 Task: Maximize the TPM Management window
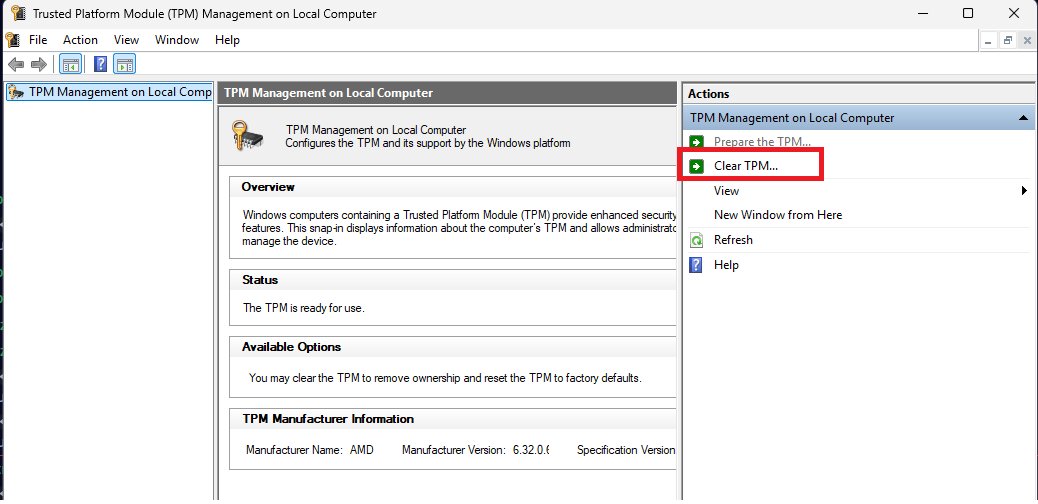pyautogui.click(x=968, y=13)
